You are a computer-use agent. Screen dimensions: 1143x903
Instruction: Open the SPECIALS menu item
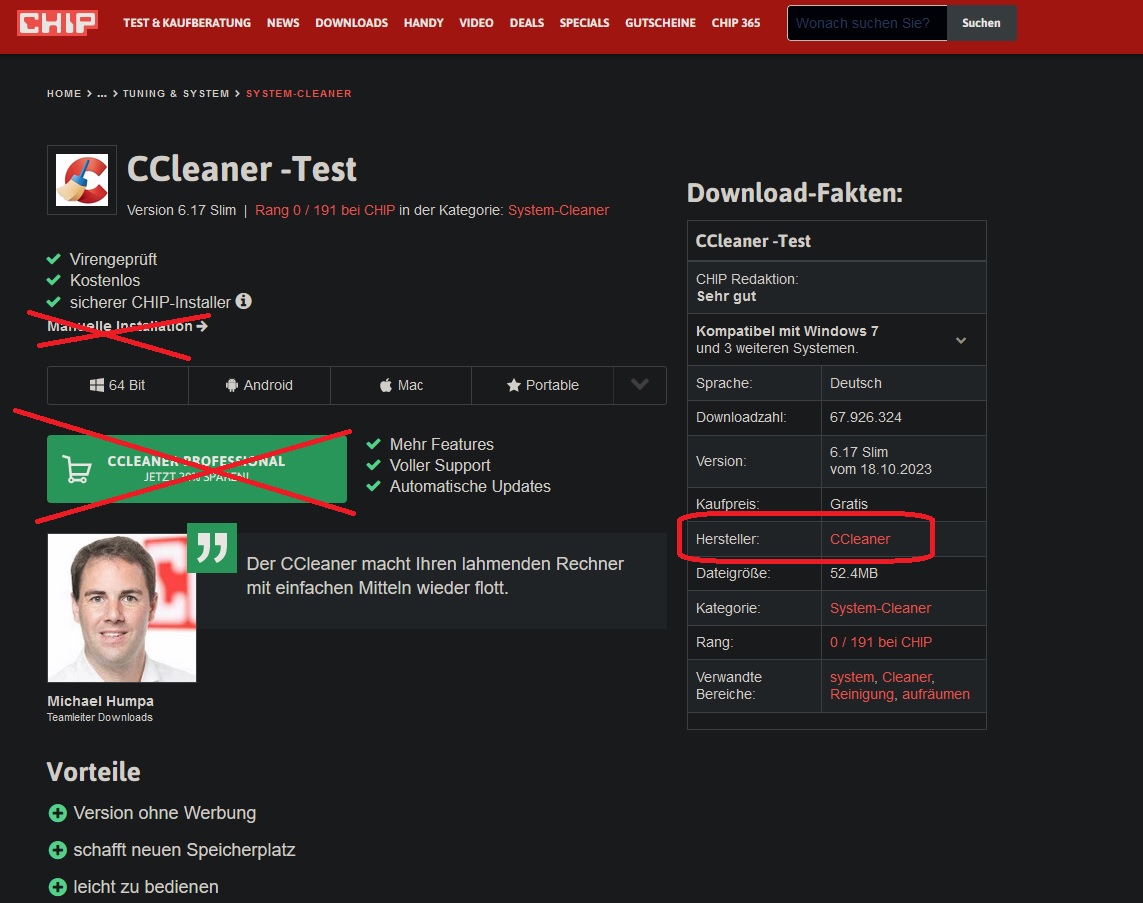(584, 23)
